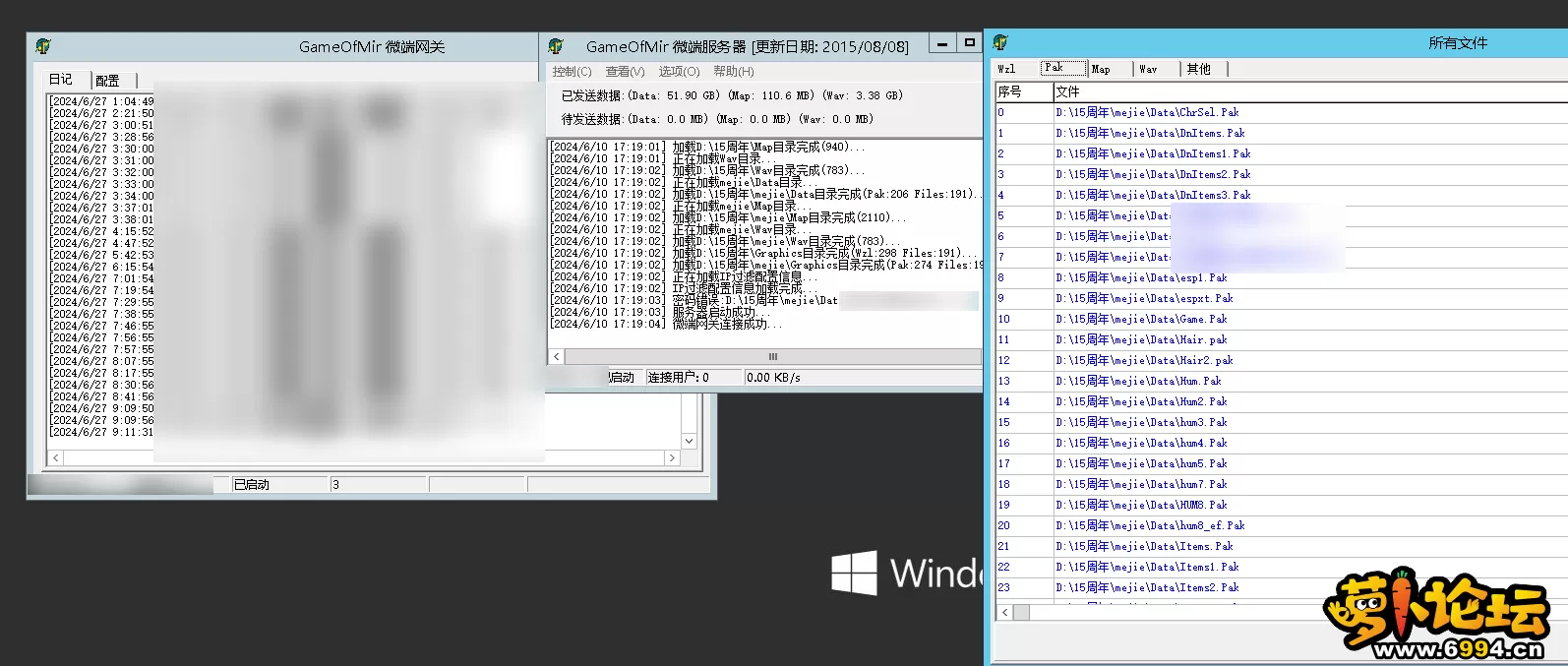Click the left scroll arrow in gateway log
1568x666 pixels.
(56, 458)
